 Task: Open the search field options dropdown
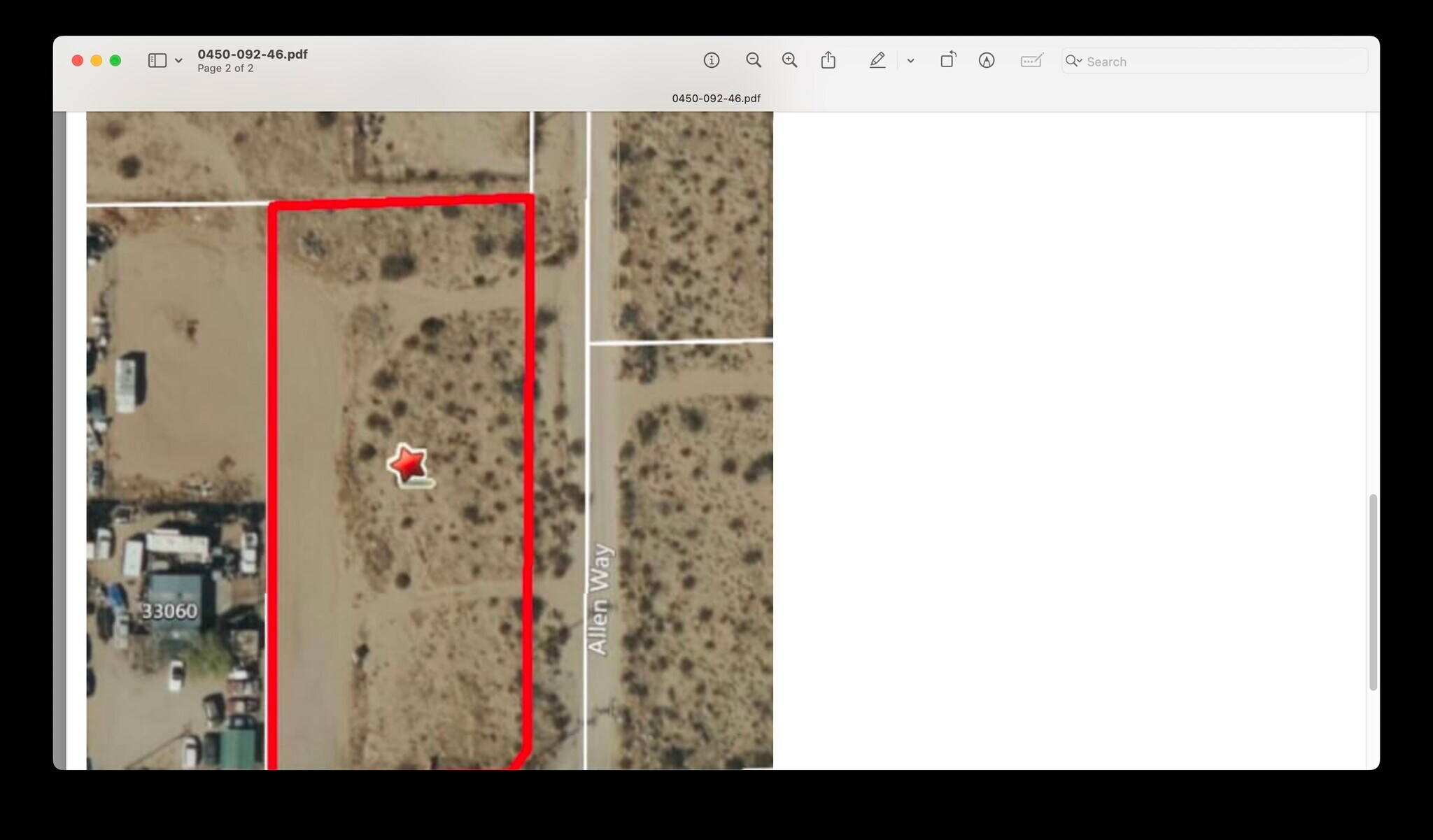[x=1080, y=62]
